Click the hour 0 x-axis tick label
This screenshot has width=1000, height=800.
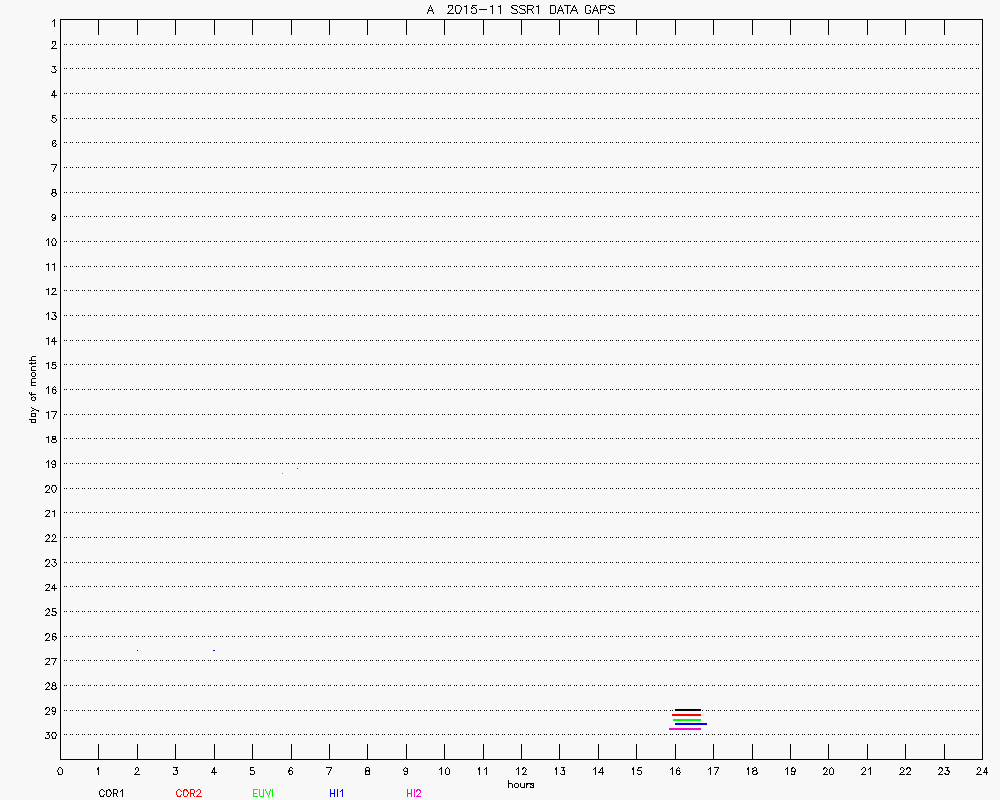[x=61, y=771]
